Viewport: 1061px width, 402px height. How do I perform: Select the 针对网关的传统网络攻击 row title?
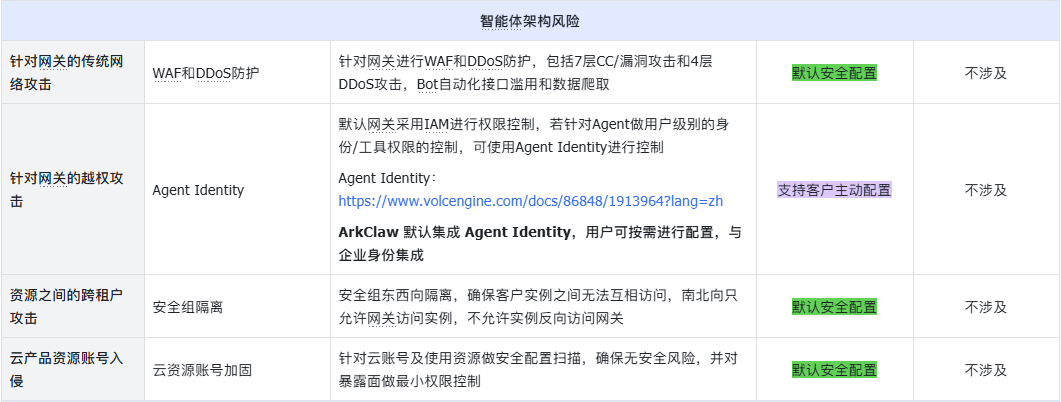pos(66,73)
